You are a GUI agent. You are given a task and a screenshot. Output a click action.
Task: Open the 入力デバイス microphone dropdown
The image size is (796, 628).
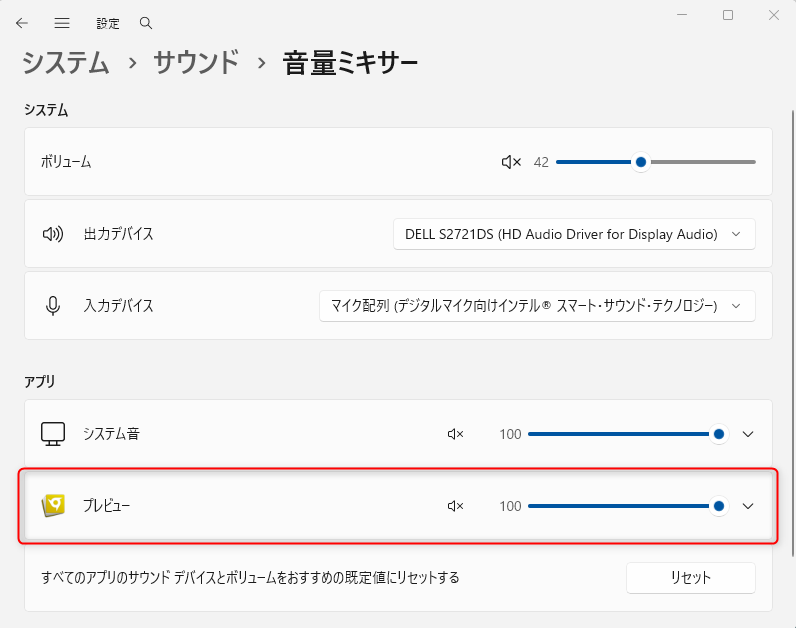pyautogui.click(x=536, y=306)
